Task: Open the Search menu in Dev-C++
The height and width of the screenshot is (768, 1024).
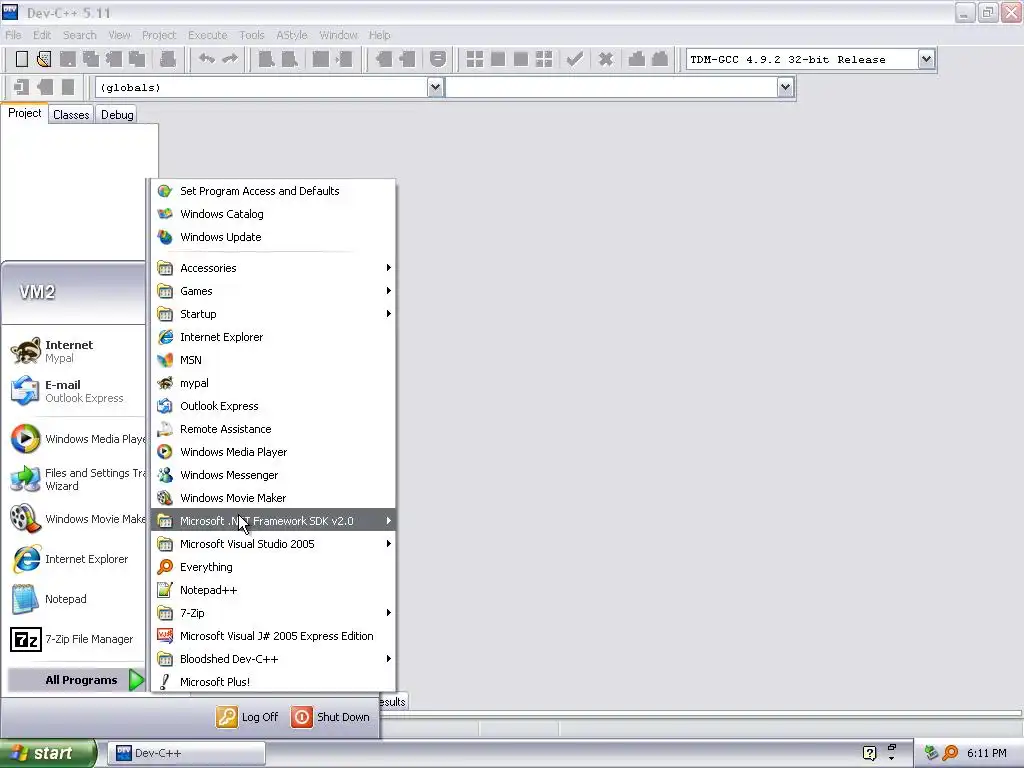Action: point(80,35)
